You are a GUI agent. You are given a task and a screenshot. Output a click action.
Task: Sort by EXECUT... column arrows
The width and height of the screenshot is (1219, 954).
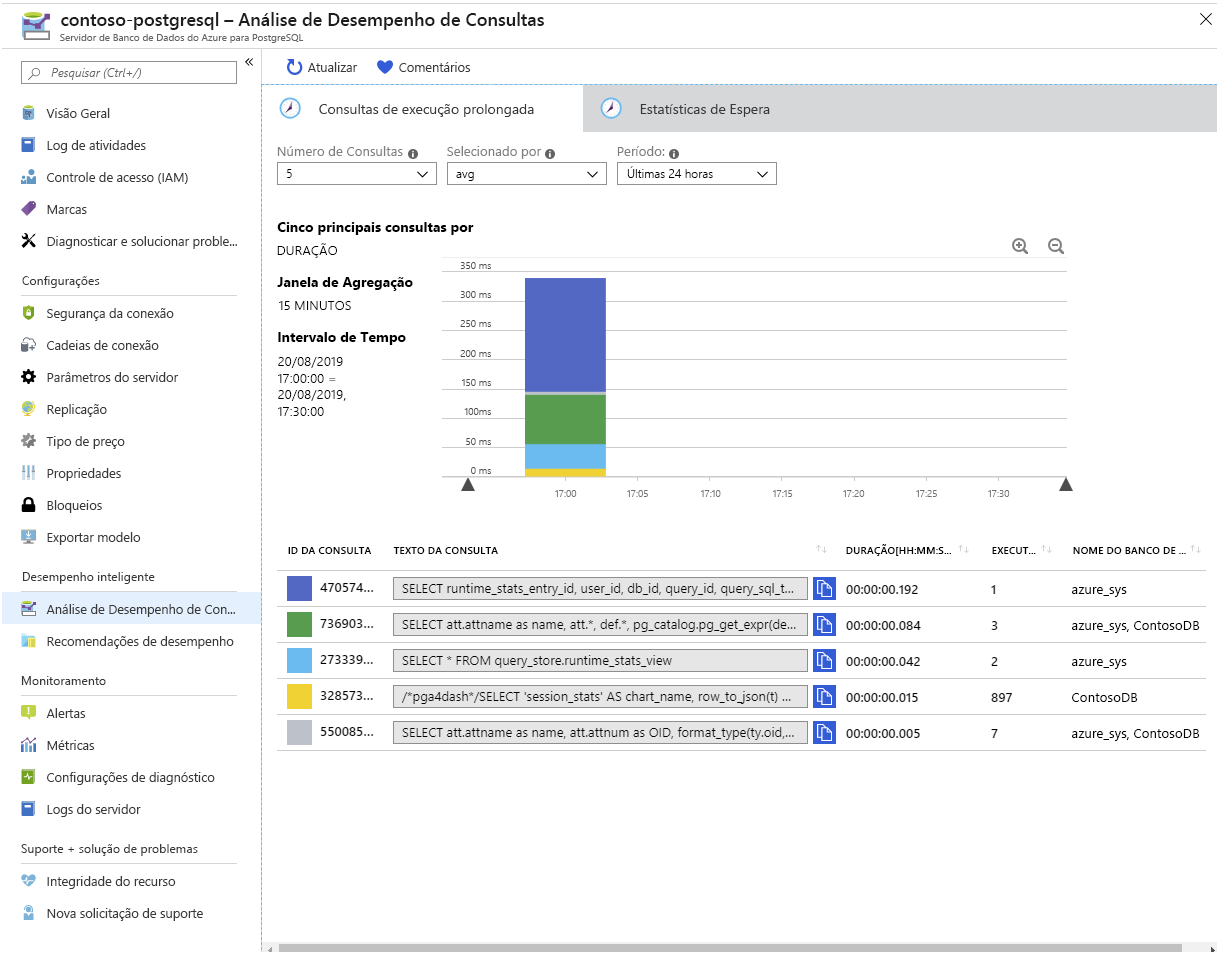(1047, 550)
